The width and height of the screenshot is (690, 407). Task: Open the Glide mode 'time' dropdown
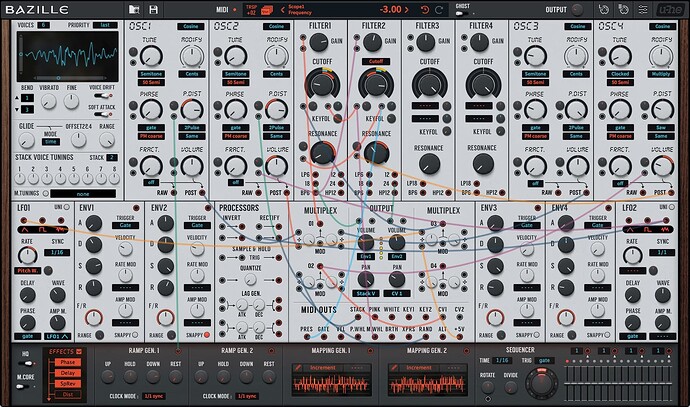click(51, 142)
